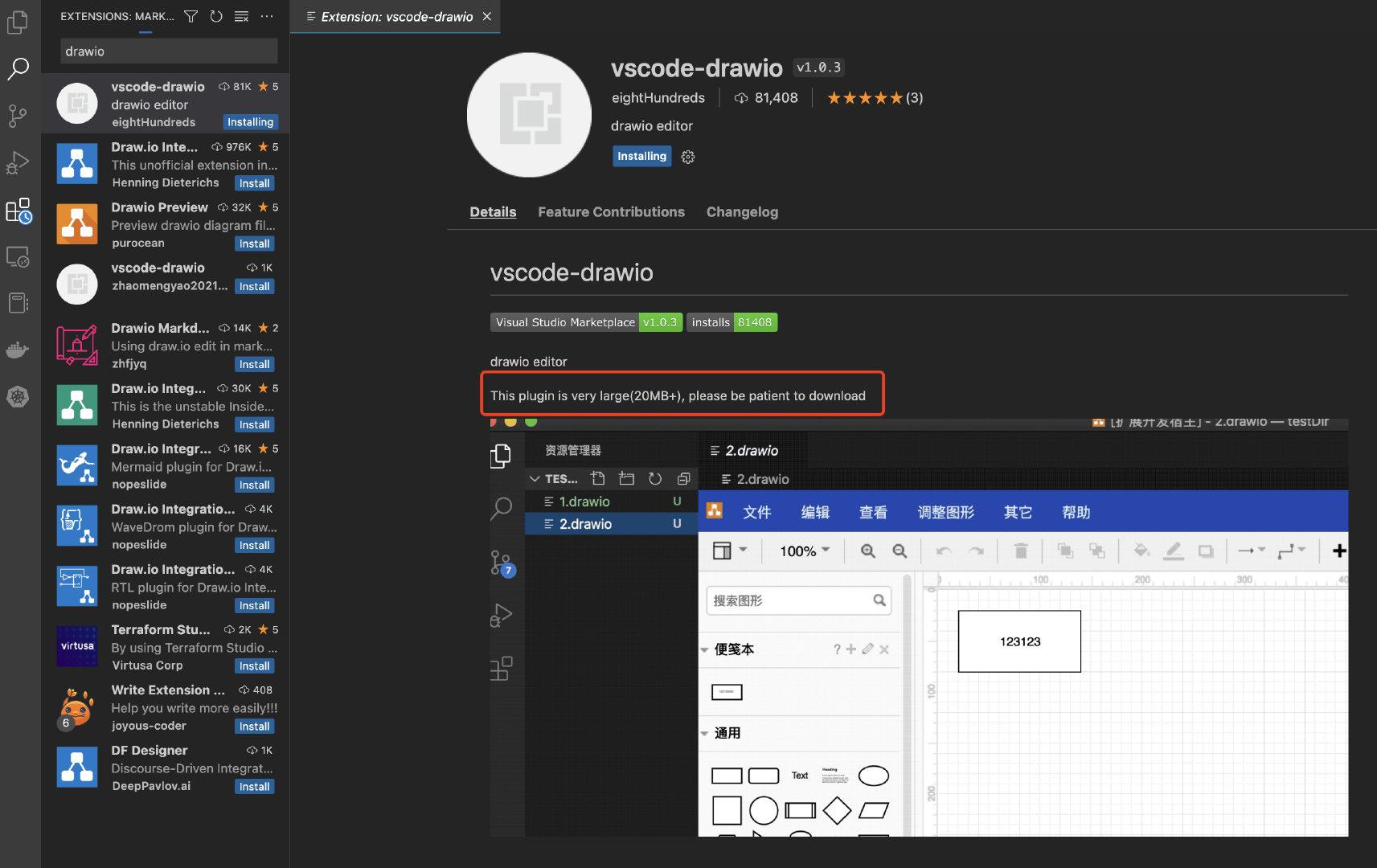Select the Drawio Markdown extension icon
Screen dimensions: 1377x868
pos(77,344)
